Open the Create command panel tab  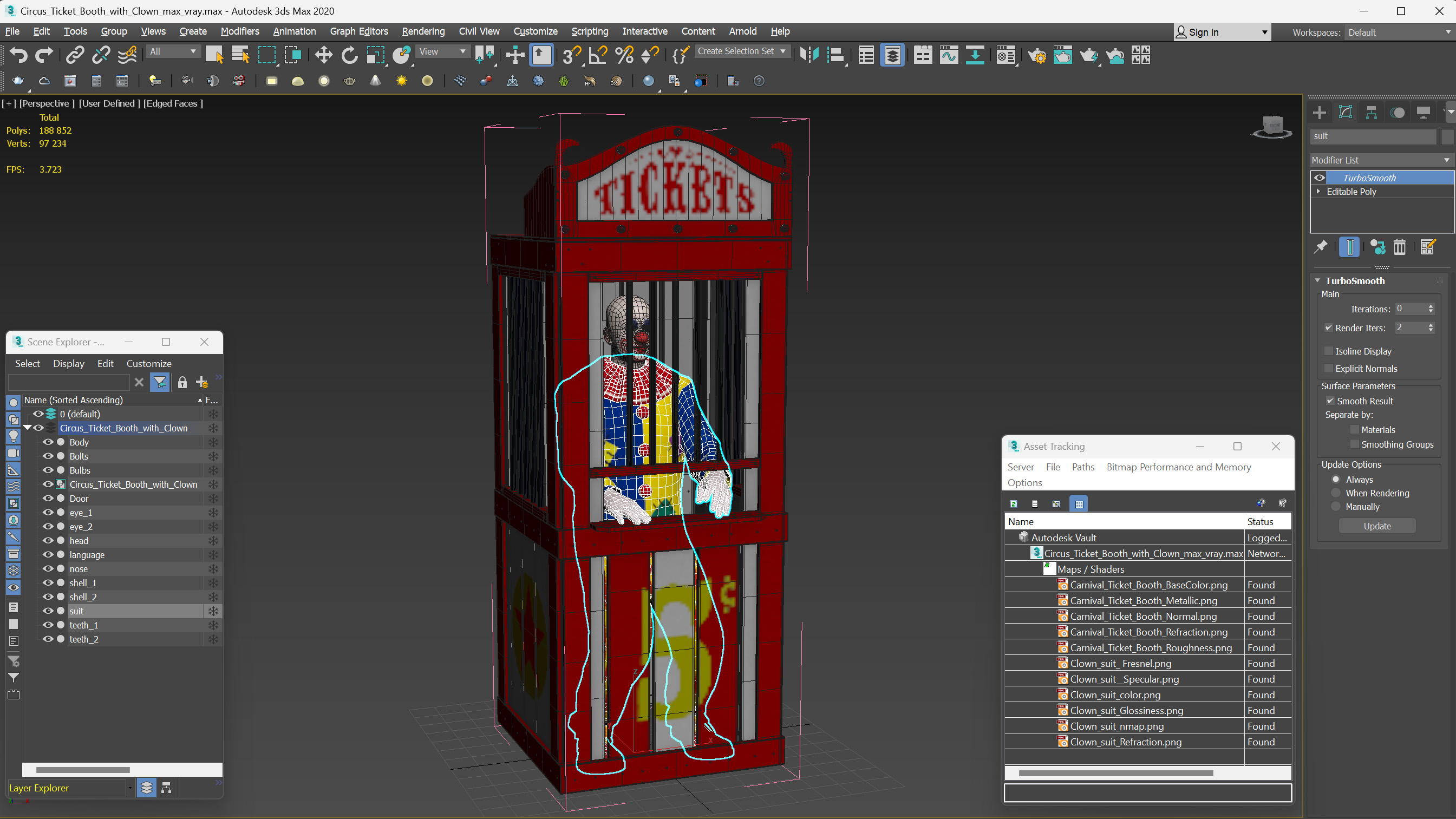(x=1319, y=113)
